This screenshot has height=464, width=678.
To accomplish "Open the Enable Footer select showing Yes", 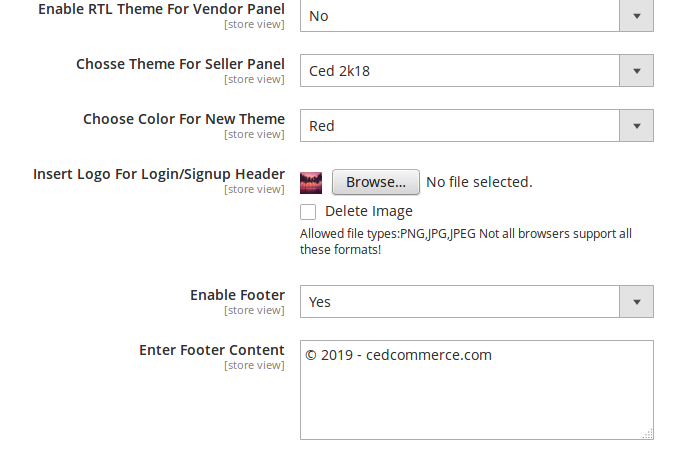I will tap(459, 301).
